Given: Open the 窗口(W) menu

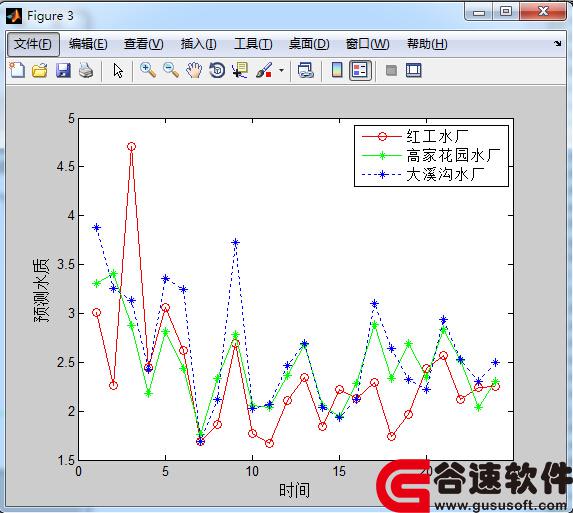Looking at the screenshot, I should 368,44.
